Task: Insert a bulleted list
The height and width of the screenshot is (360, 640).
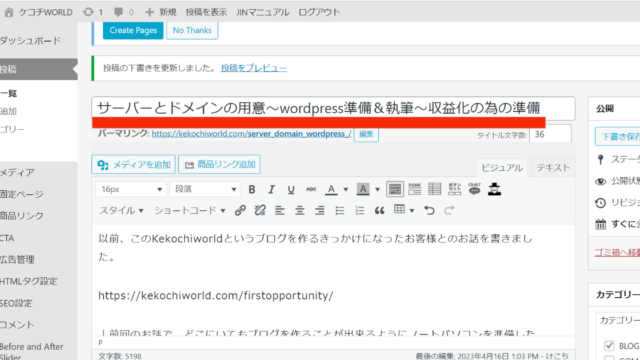Action: tap(340, 211)
